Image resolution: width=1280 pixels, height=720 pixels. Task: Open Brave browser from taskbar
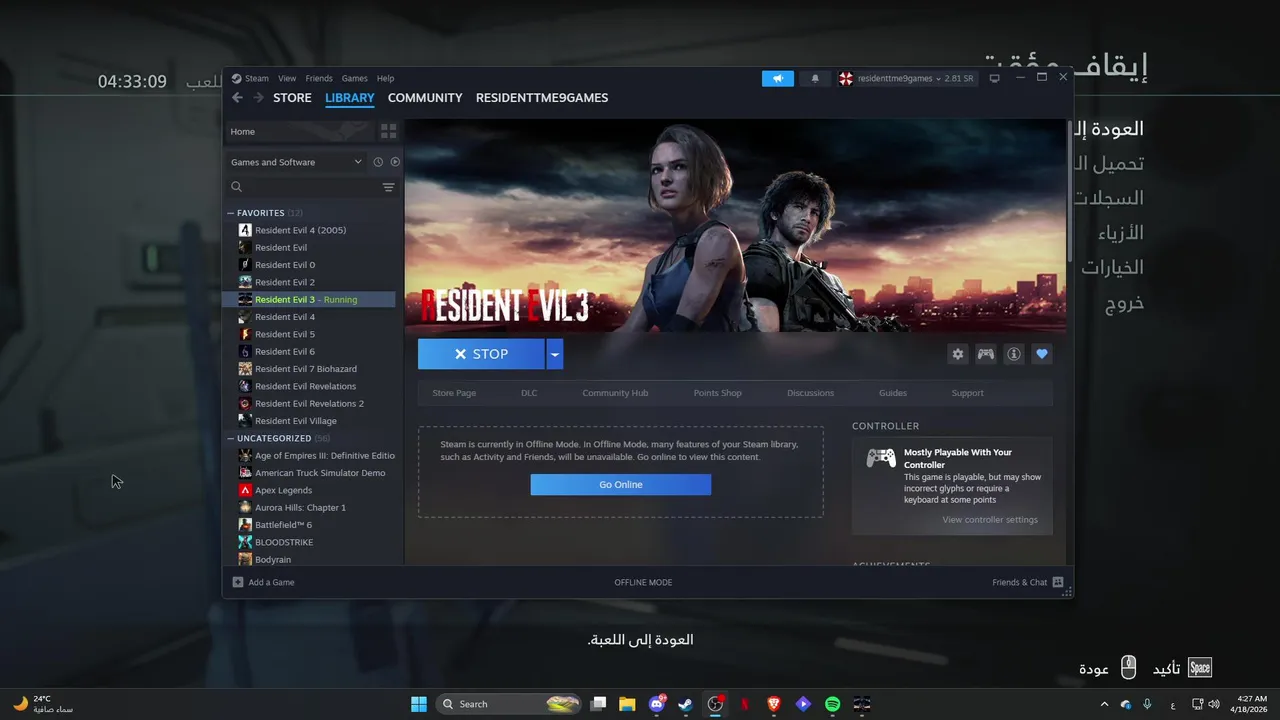774,704
